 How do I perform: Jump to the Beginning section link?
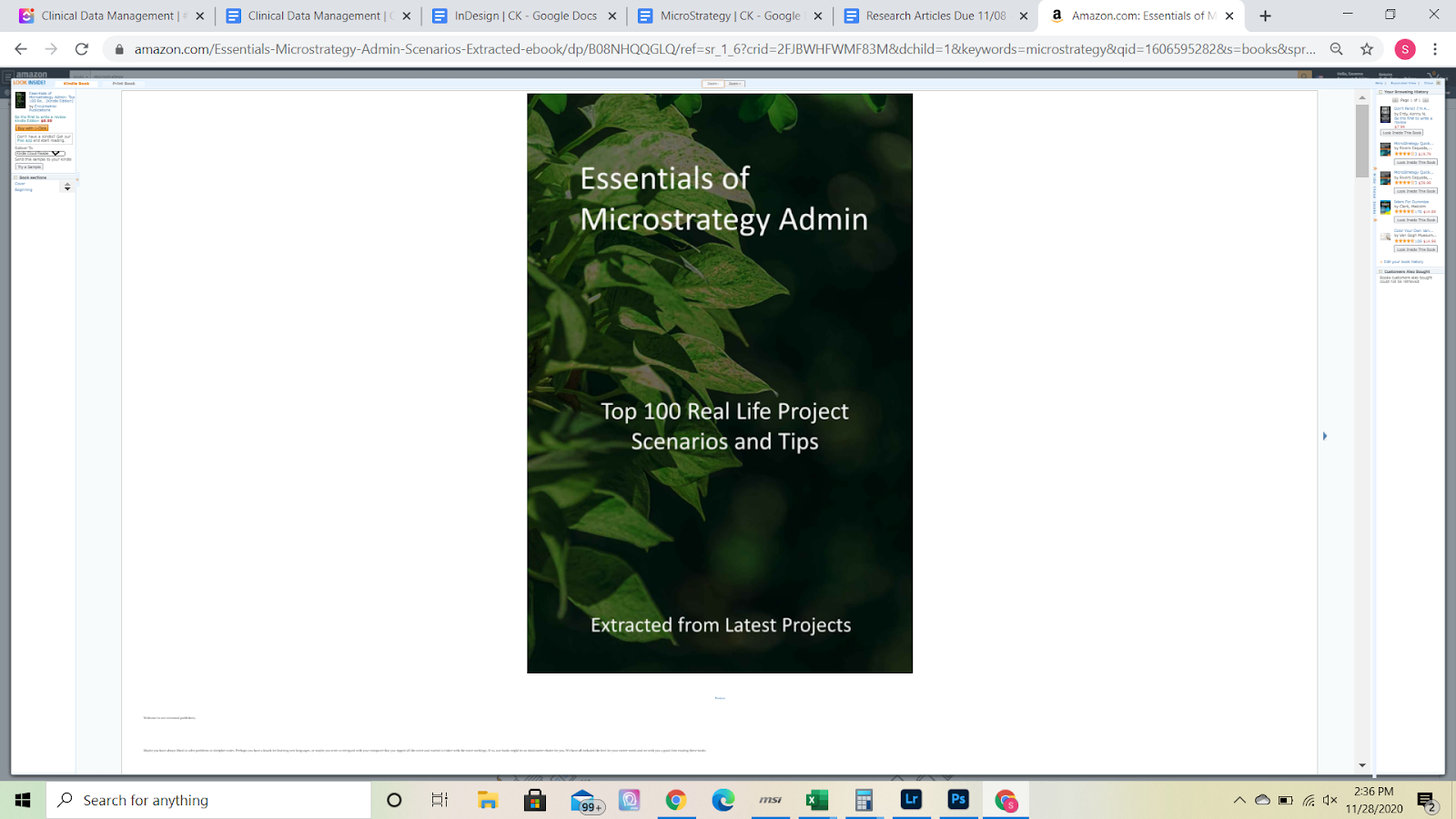[24, 189]
